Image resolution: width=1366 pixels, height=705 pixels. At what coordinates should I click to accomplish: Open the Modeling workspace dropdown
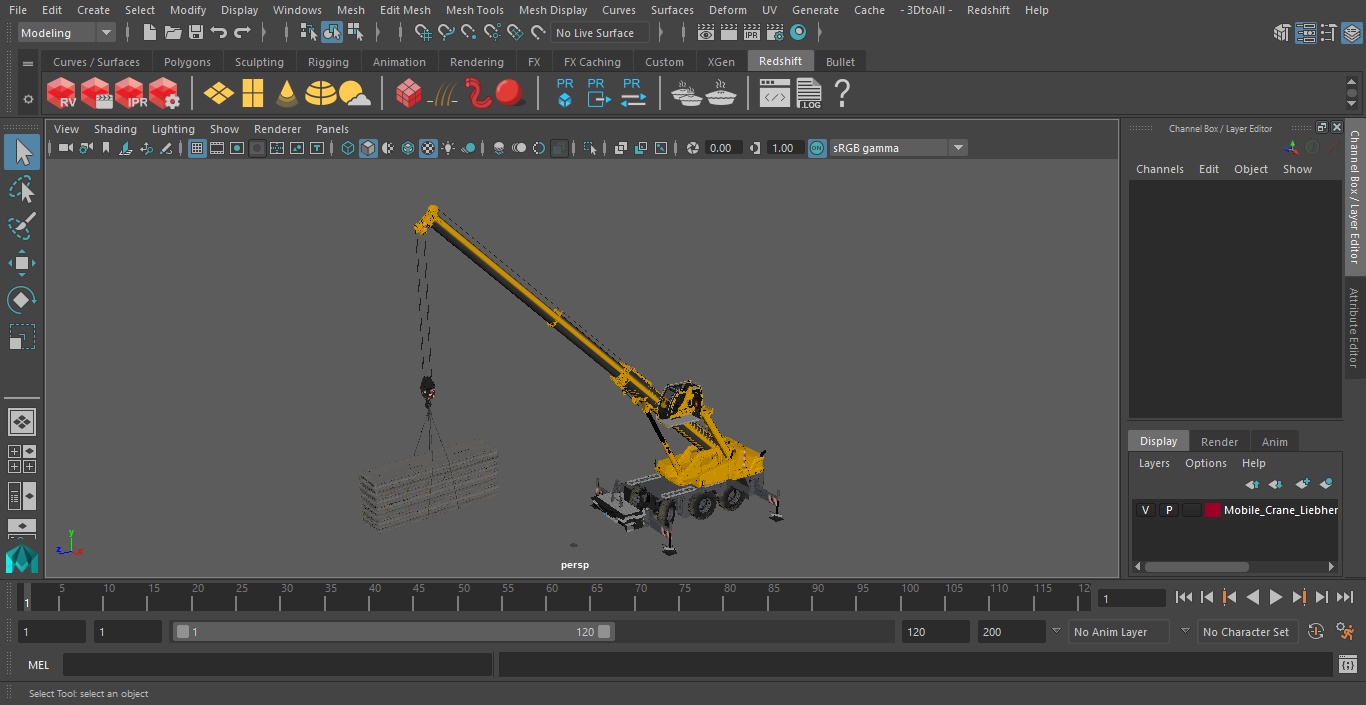pyautogui.click(x=67, y=33)
